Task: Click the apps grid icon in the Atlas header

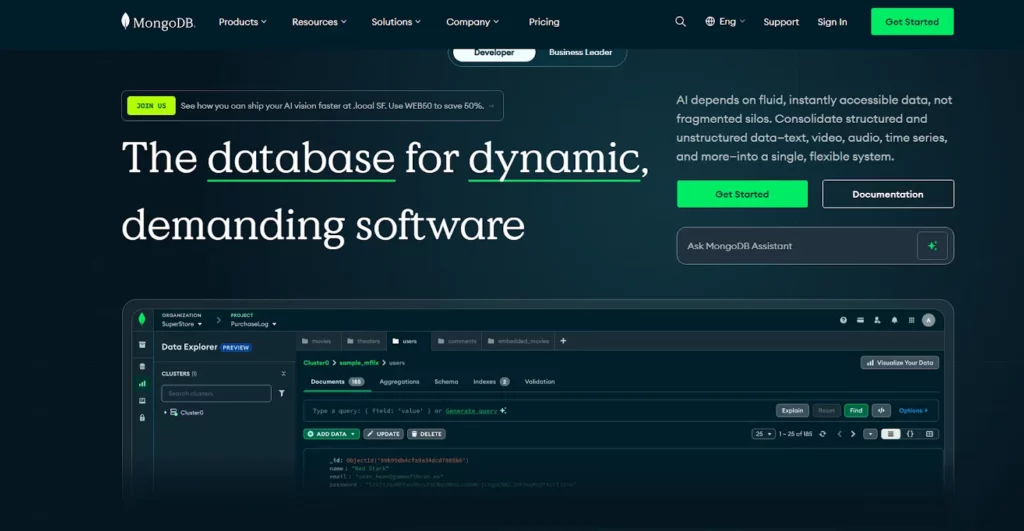Action: click(911, 320)
